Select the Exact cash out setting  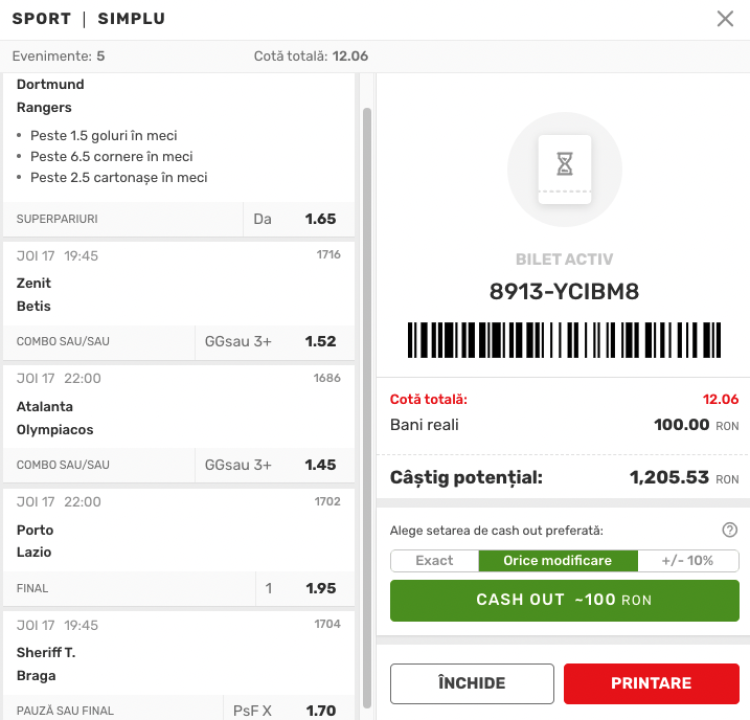tap(434, 561)
